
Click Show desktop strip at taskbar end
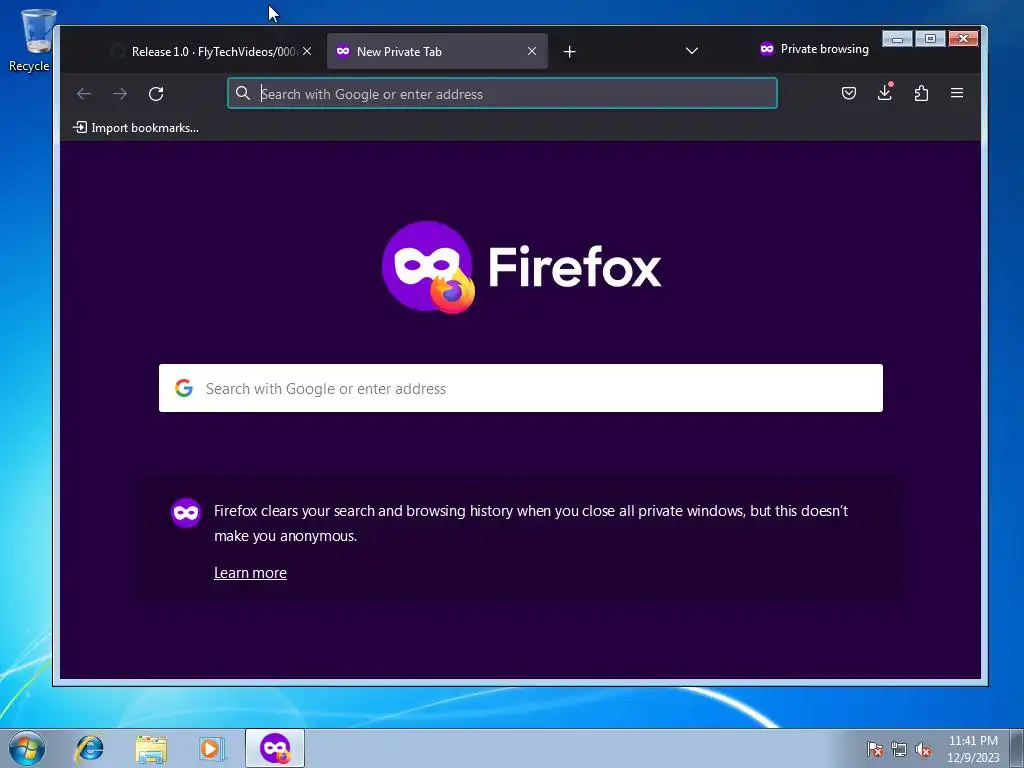[1016, 748]
